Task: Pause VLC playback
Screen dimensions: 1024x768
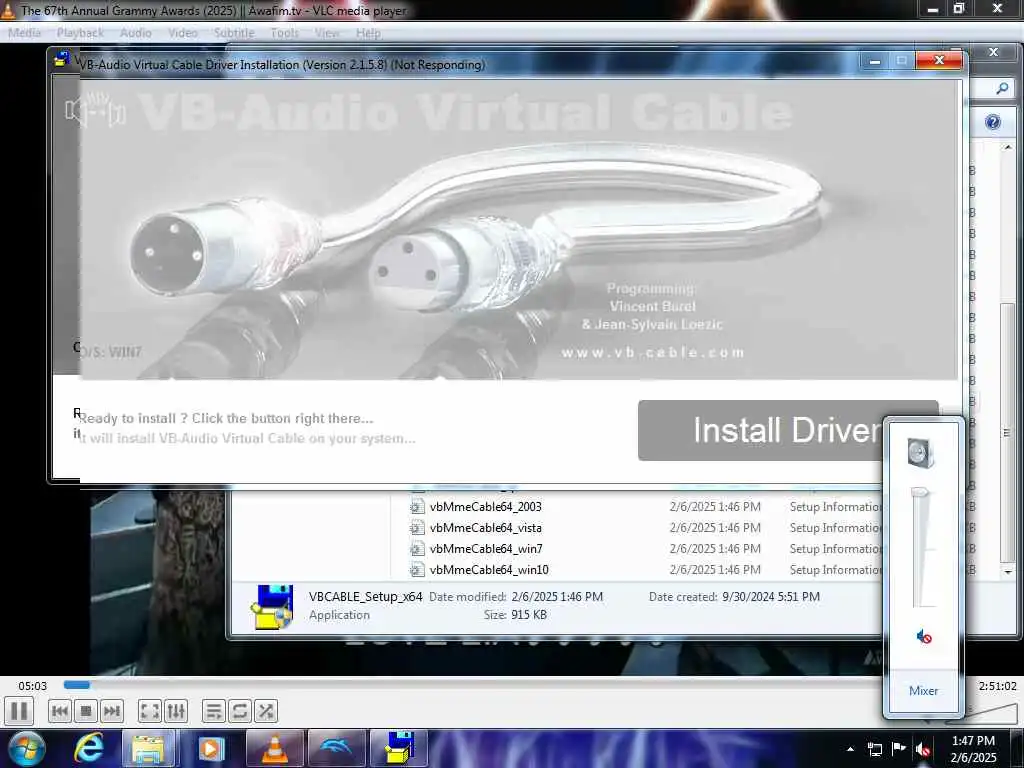Action: click(x=19, y=711)
